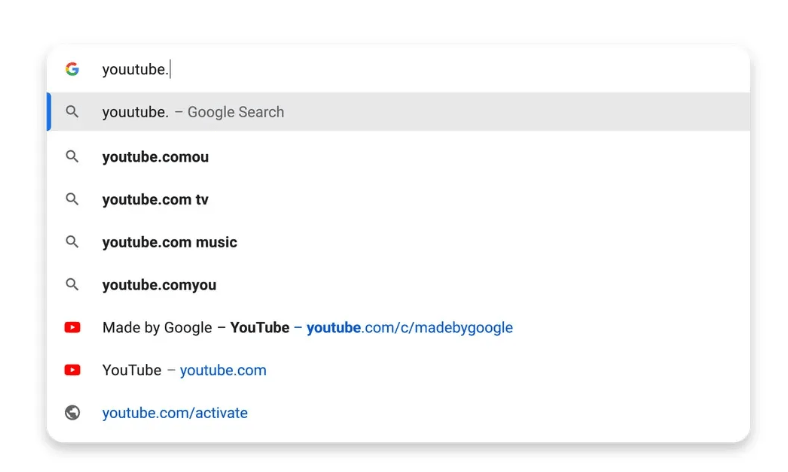Image resolution: width=788 pixels, height=472 pixels.
Task: Click into the address bar text 'youutube.'
Action: pyautogui.click(x=135, y=69)
